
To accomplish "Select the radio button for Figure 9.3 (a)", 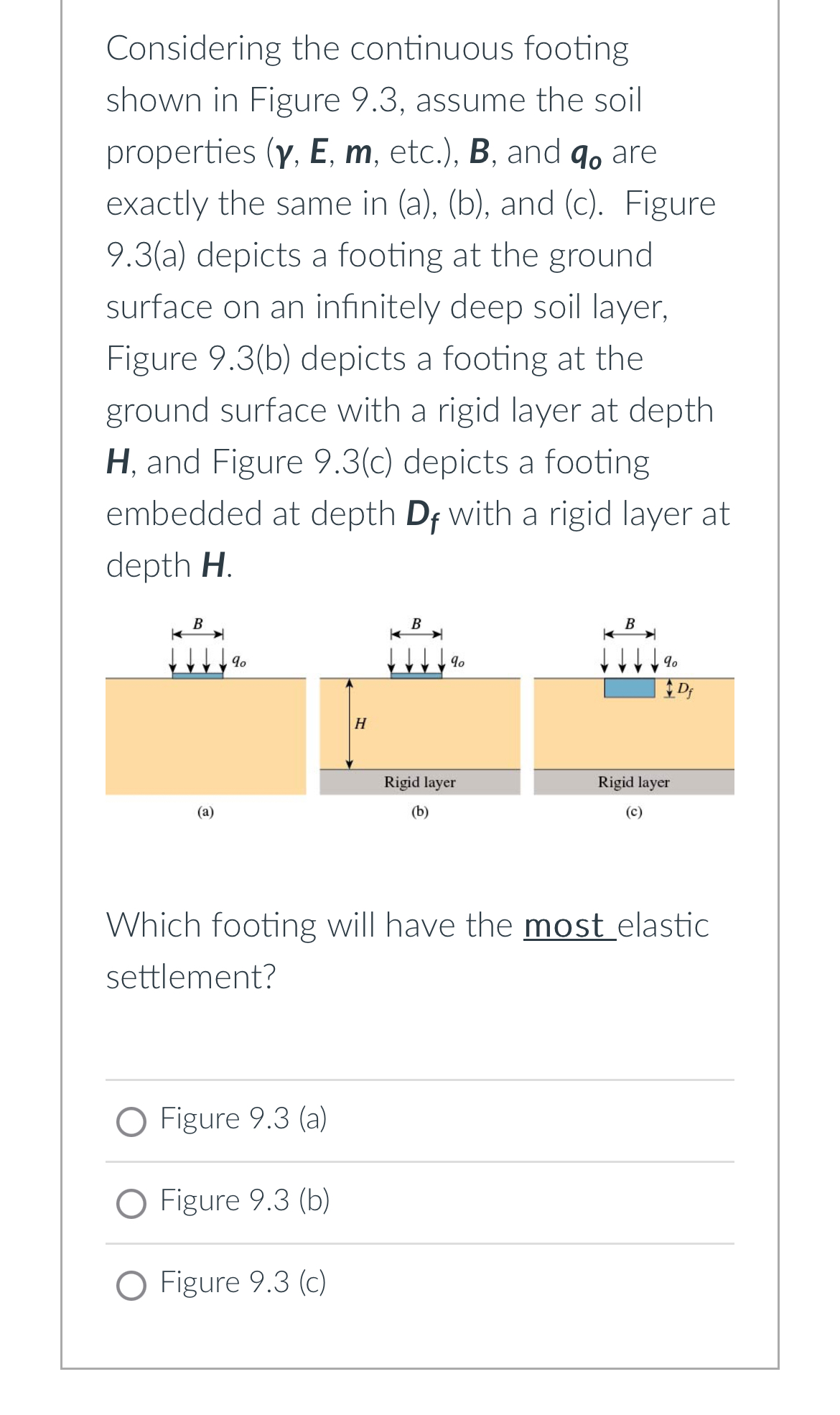I will [133, 1118].
